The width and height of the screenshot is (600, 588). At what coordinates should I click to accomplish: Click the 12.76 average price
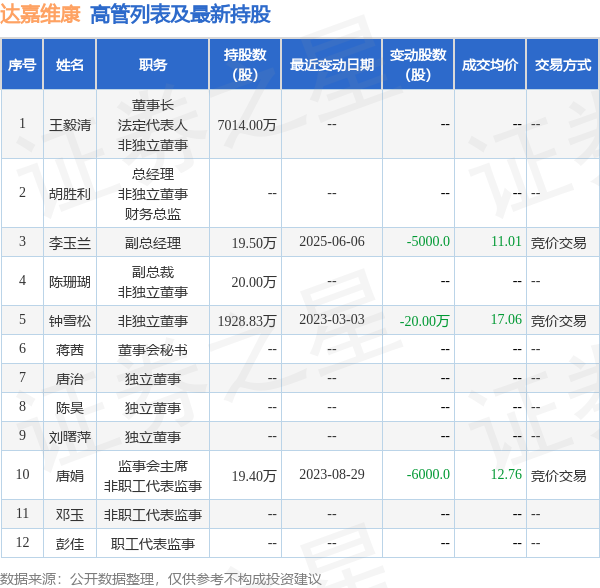506,475
